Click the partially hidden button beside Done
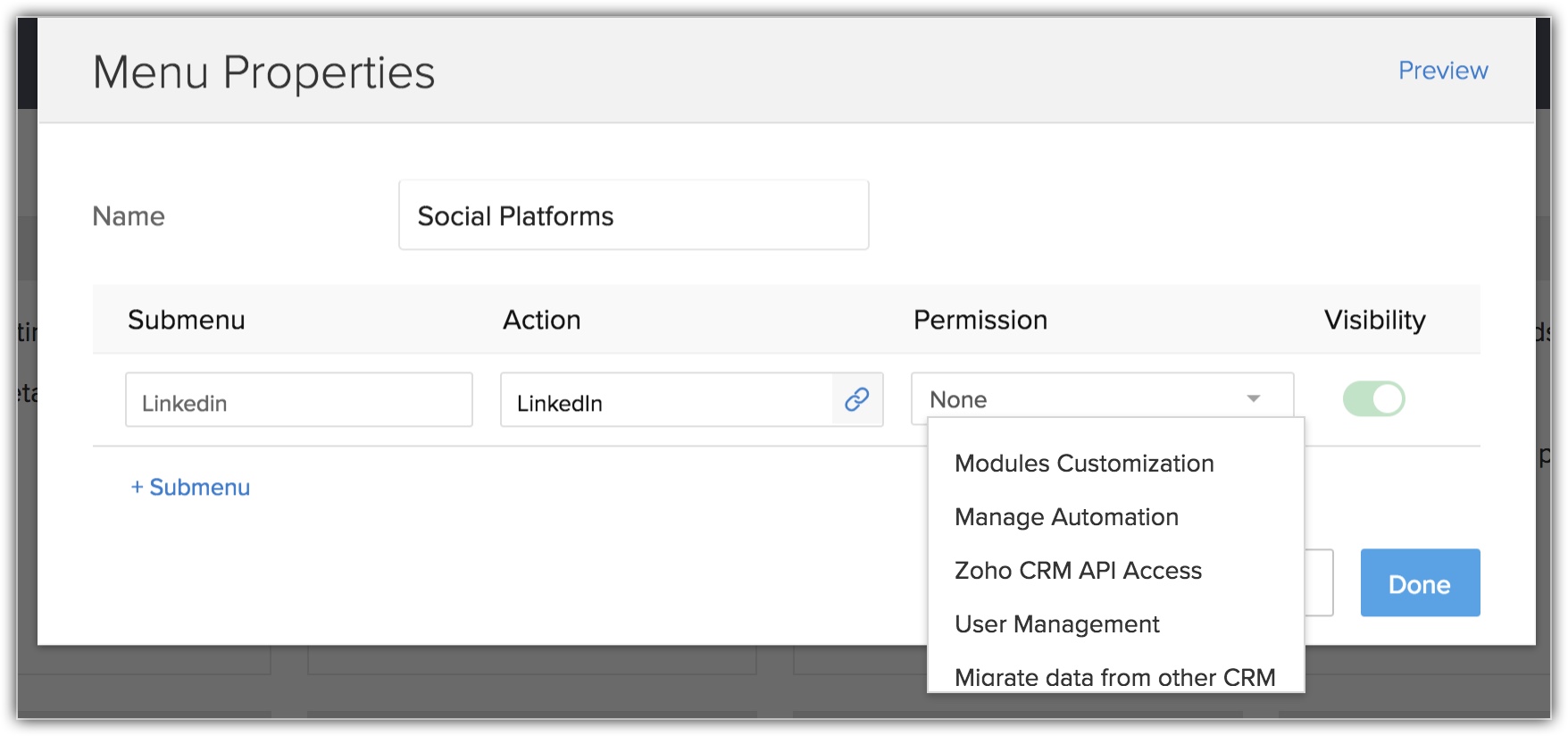Viewport: 1568px width, 736px height. tap(1320, 583)
